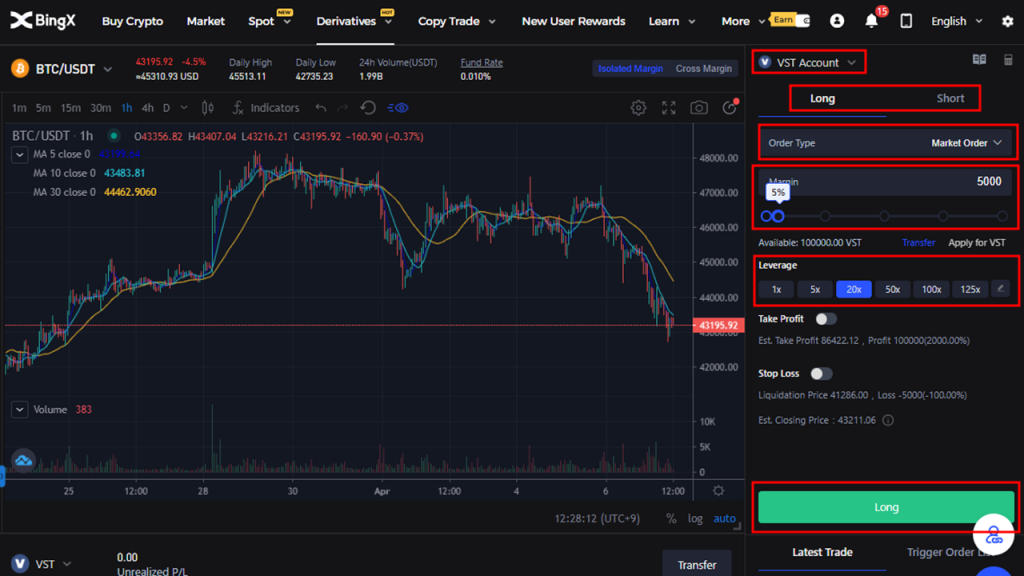Select Cross Margin mode

(x=703, y=69)
